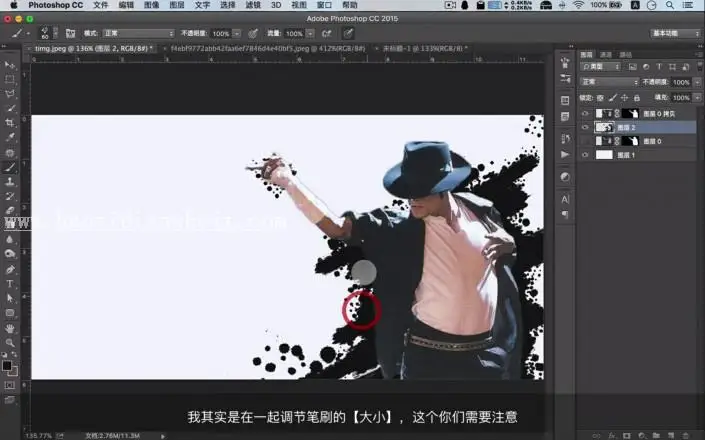Open the 3D menu

(x=276, y=5)
